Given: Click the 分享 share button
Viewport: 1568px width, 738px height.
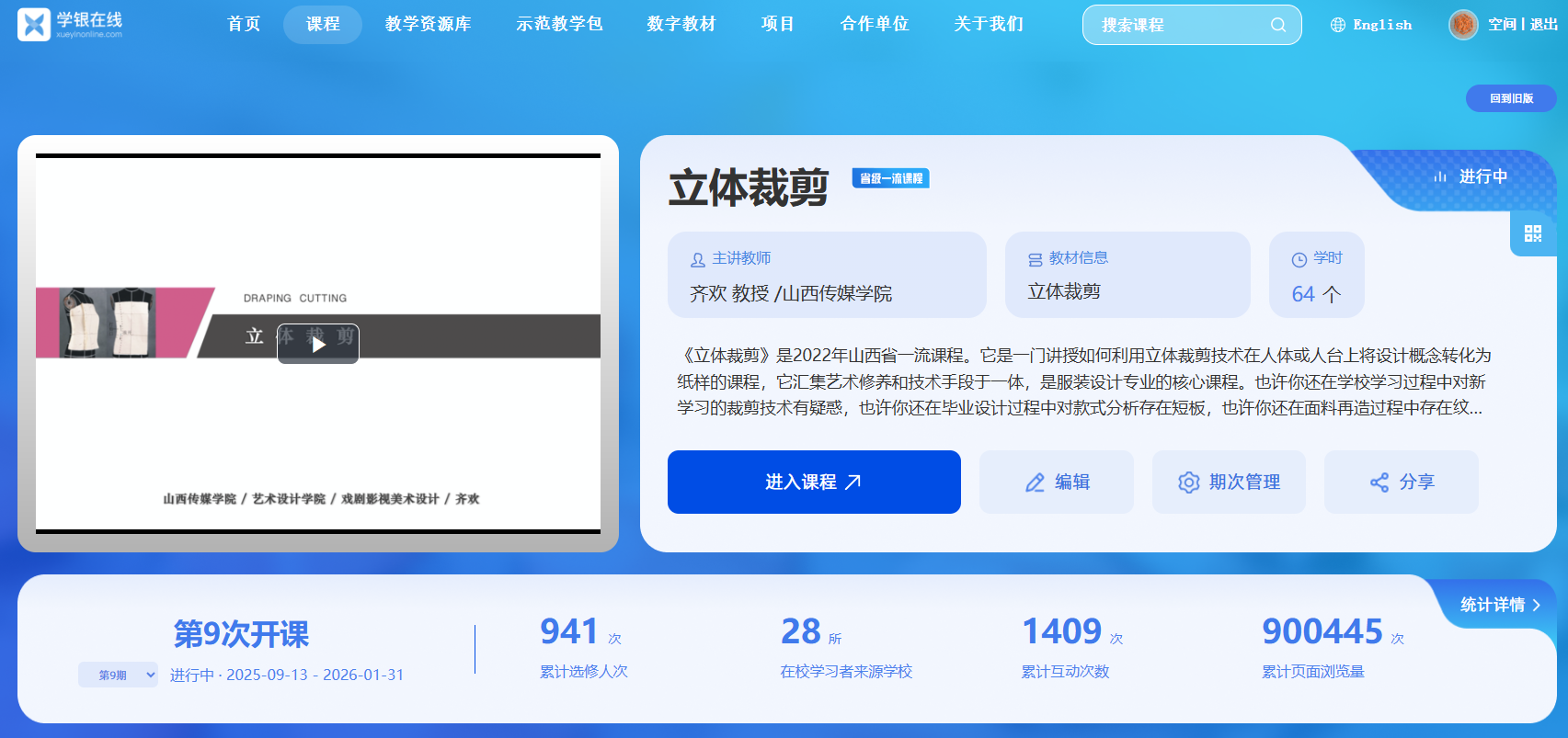Looking at the screenshot, I should point(1401,482).
